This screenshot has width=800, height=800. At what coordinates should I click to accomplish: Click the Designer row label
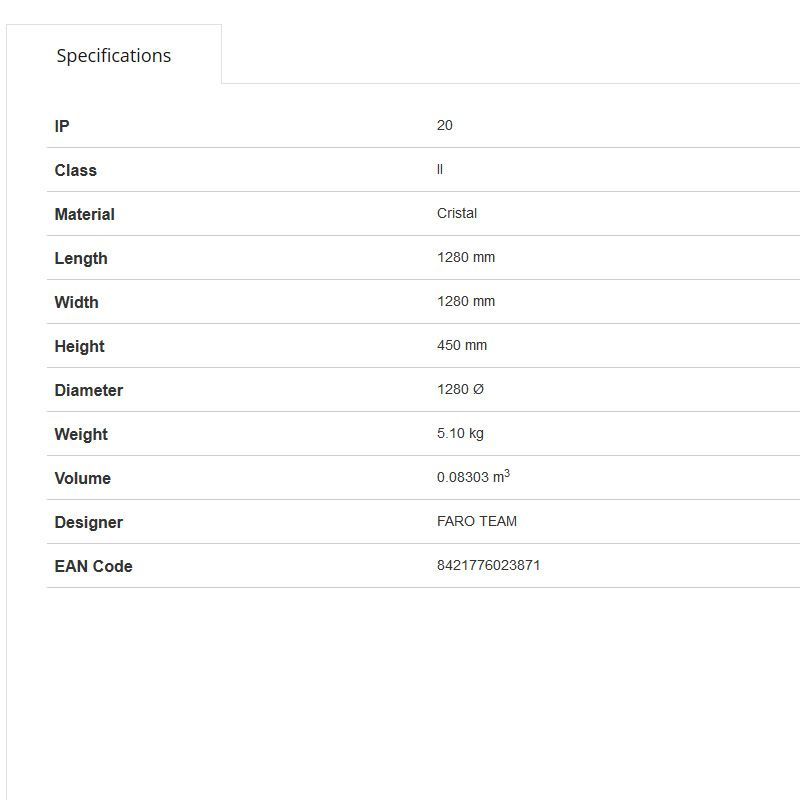point(89,522)
